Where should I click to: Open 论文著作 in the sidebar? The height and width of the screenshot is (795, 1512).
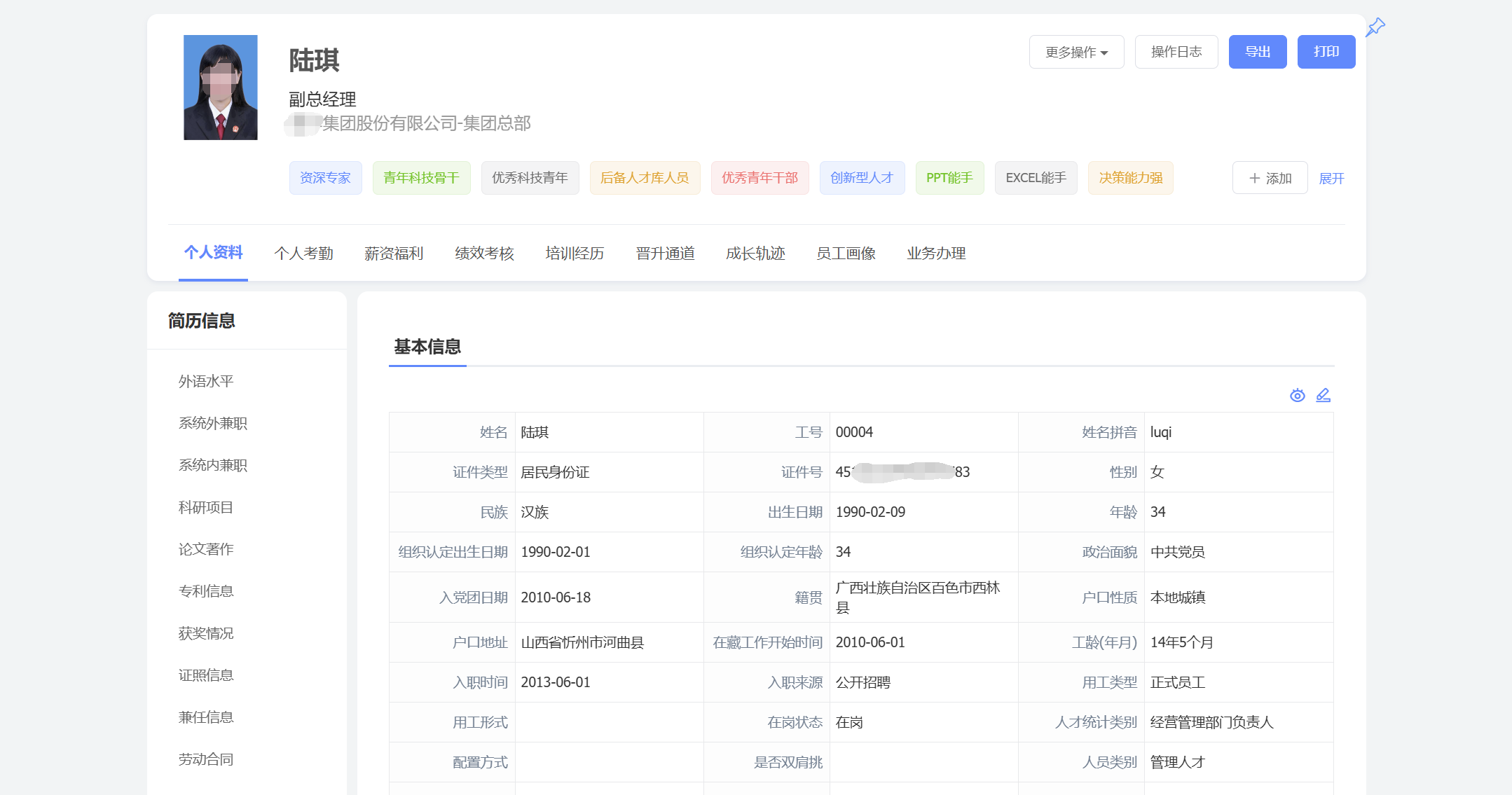coord(206,549)
